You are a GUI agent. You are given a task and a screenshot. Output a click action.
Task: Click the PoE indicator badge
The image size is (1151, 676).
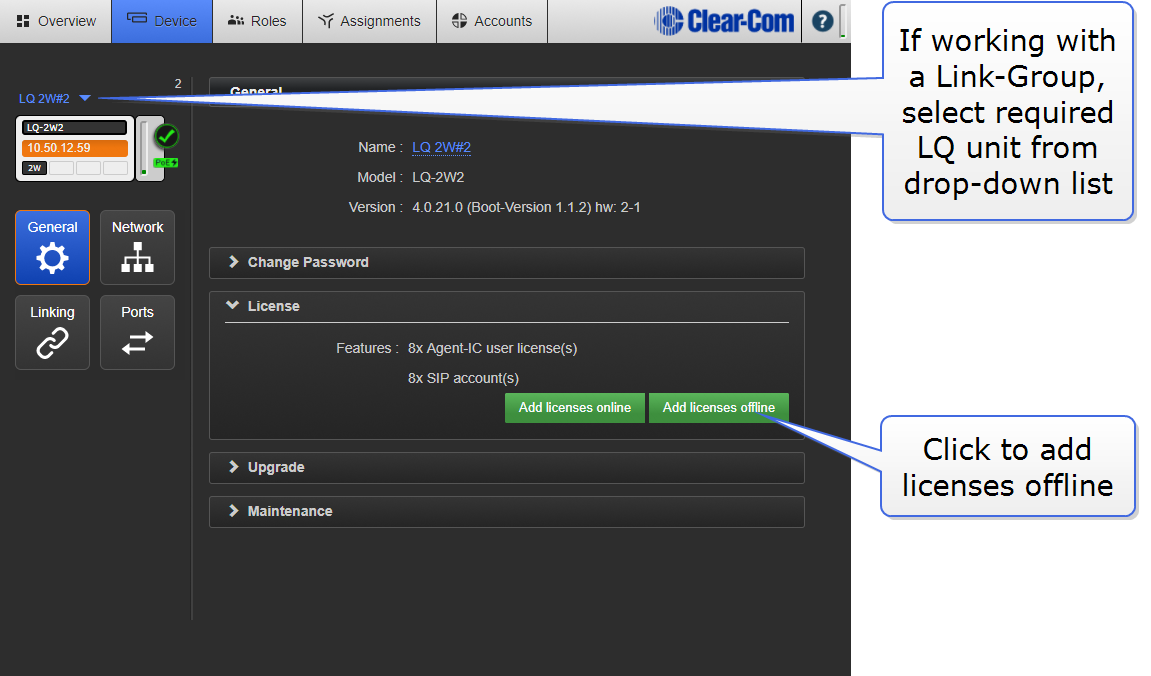point(165,162)
